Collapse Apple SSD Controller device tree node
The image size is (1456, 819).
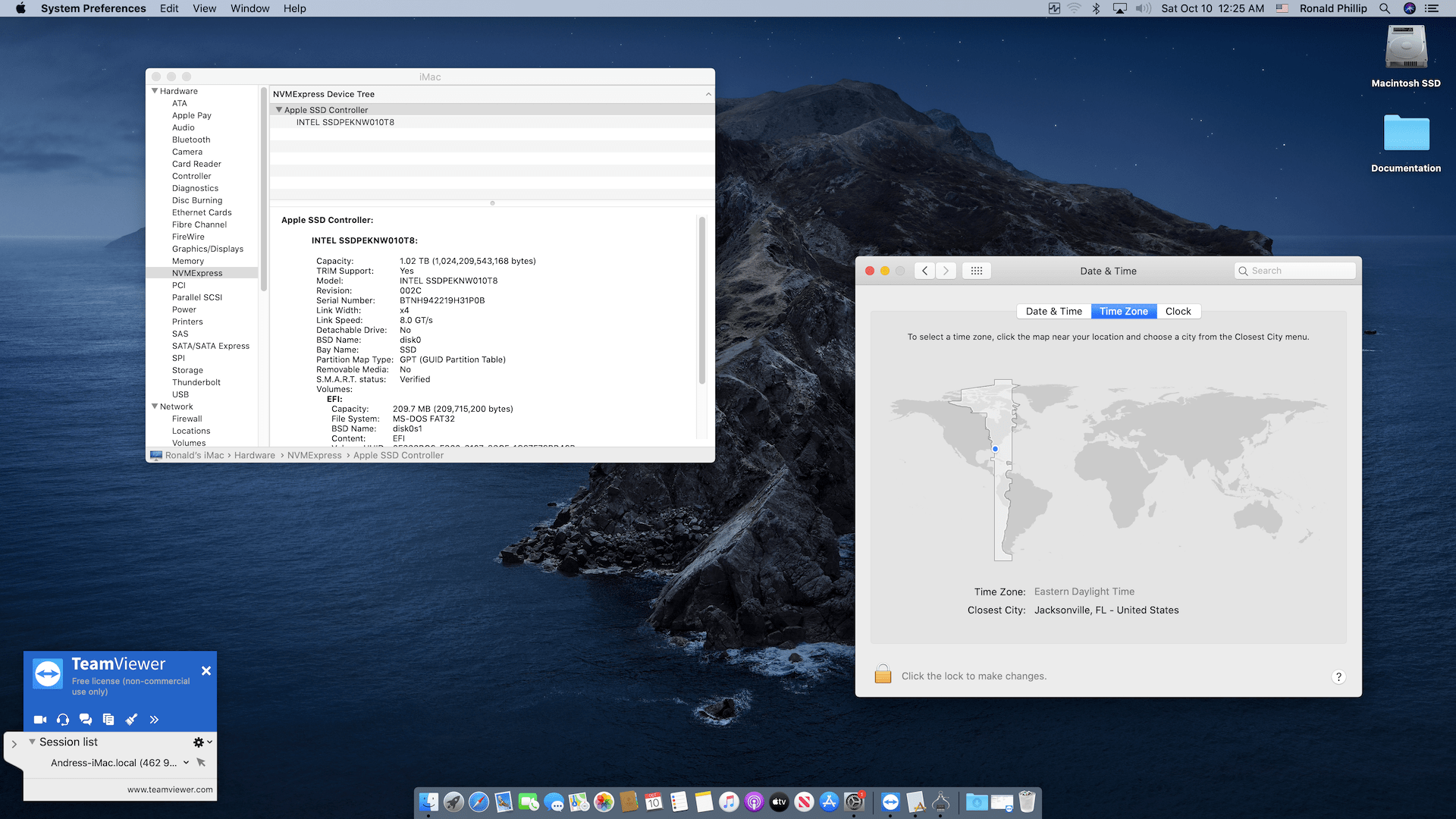point(279,110)
